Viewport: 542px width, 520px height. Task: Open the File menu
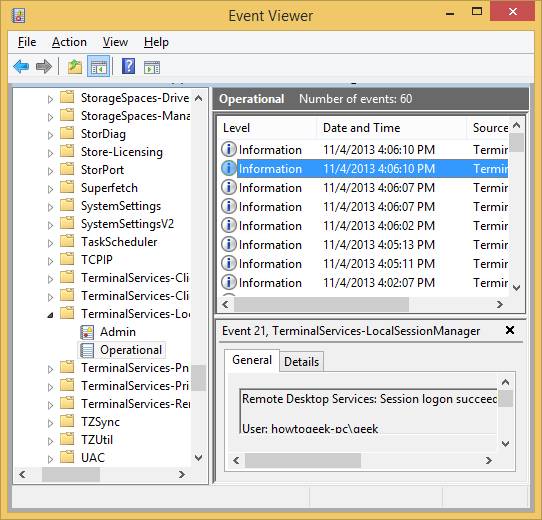27,42
